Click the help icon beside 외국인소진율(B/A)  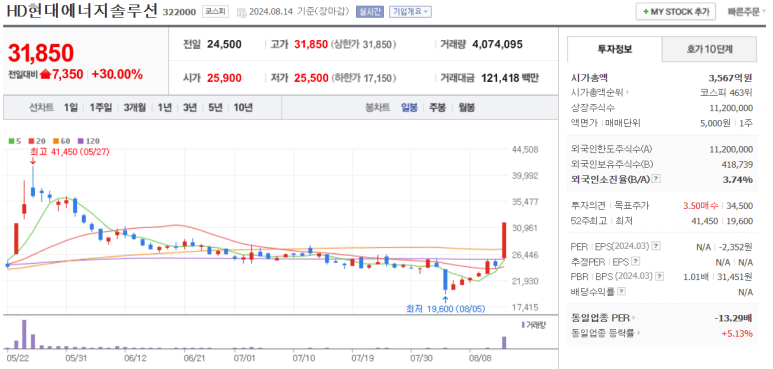click(656, 180)
